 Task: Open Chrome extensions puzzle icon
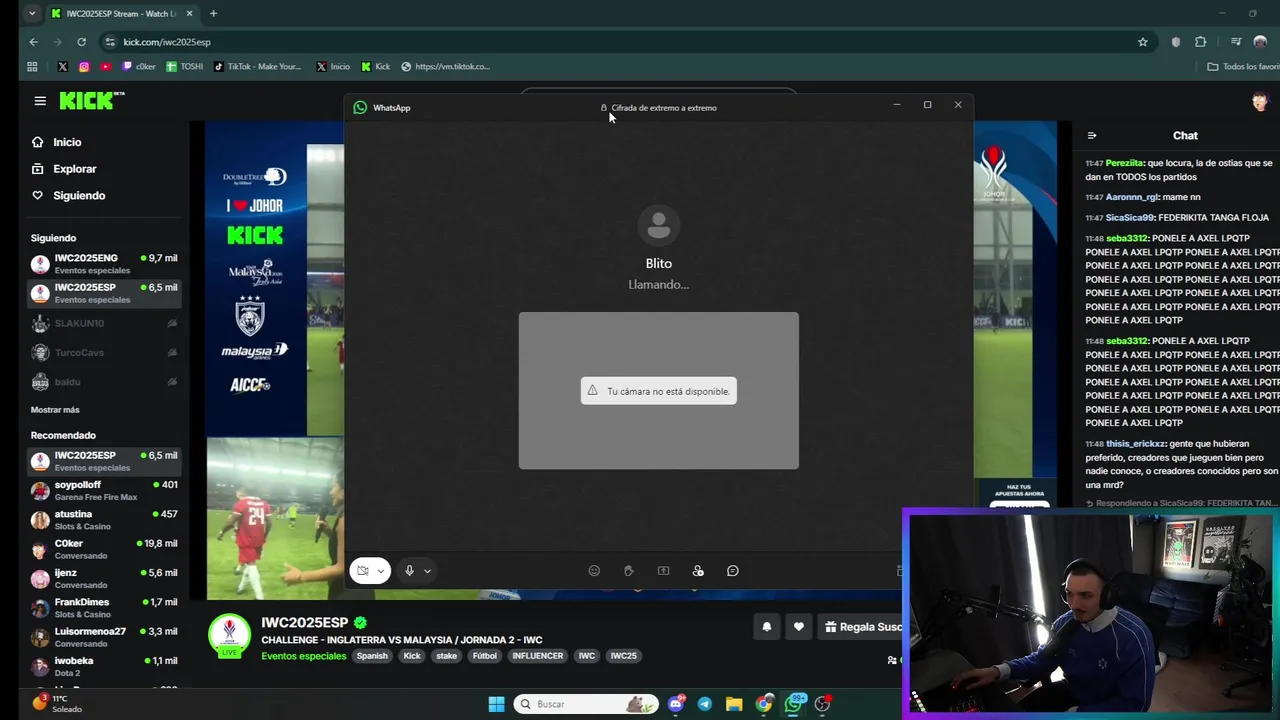point(1201,42)
